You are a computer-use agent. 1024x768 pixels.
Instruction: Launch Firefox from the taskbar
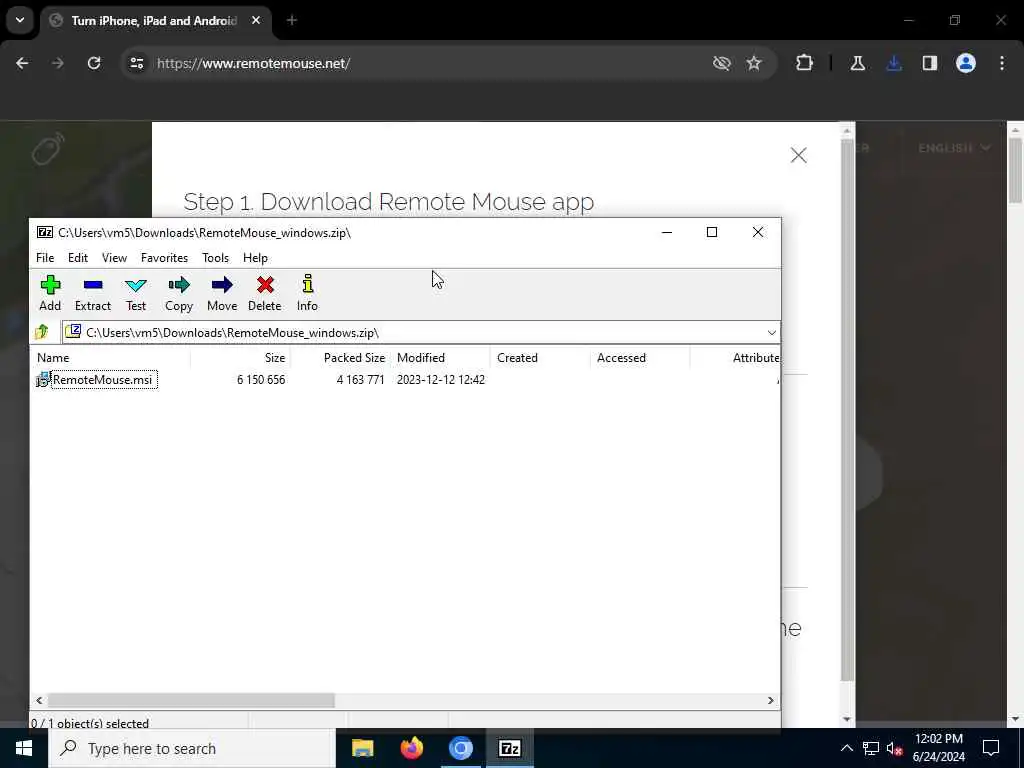411,748
